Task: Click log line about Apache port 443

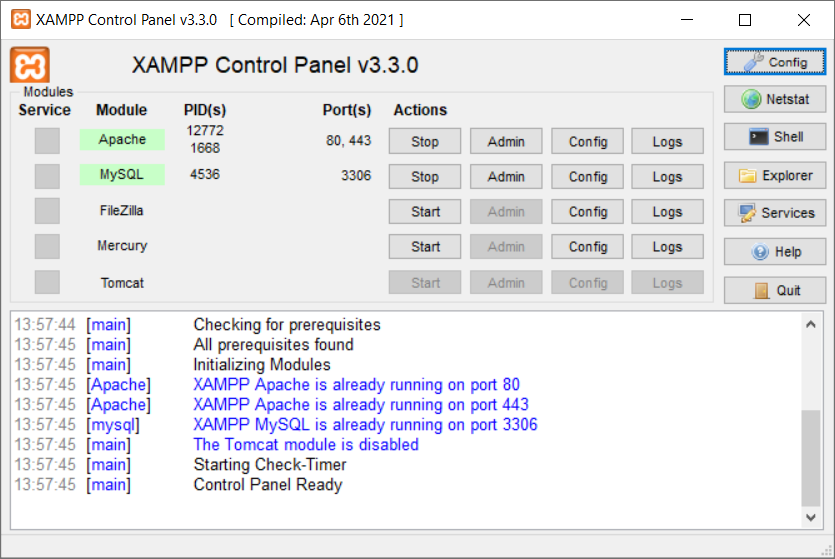Action: pyautogui.click(x=361, y=405)
